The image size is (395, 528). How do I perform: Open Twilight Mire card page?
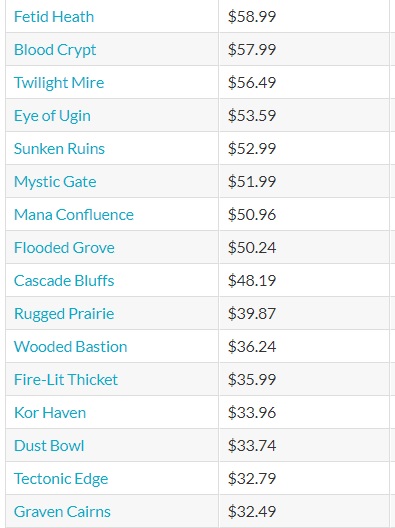pyautogui.click(x=59, y=83)
